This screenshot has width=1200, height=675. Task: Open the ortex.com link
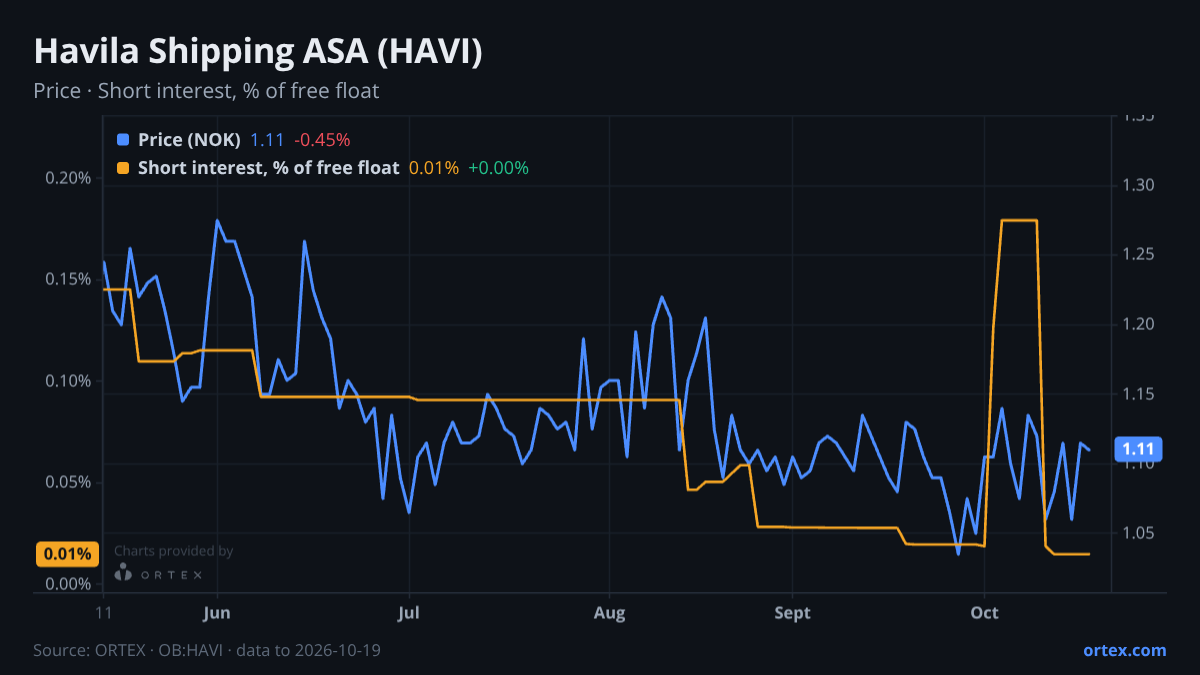1124,650
